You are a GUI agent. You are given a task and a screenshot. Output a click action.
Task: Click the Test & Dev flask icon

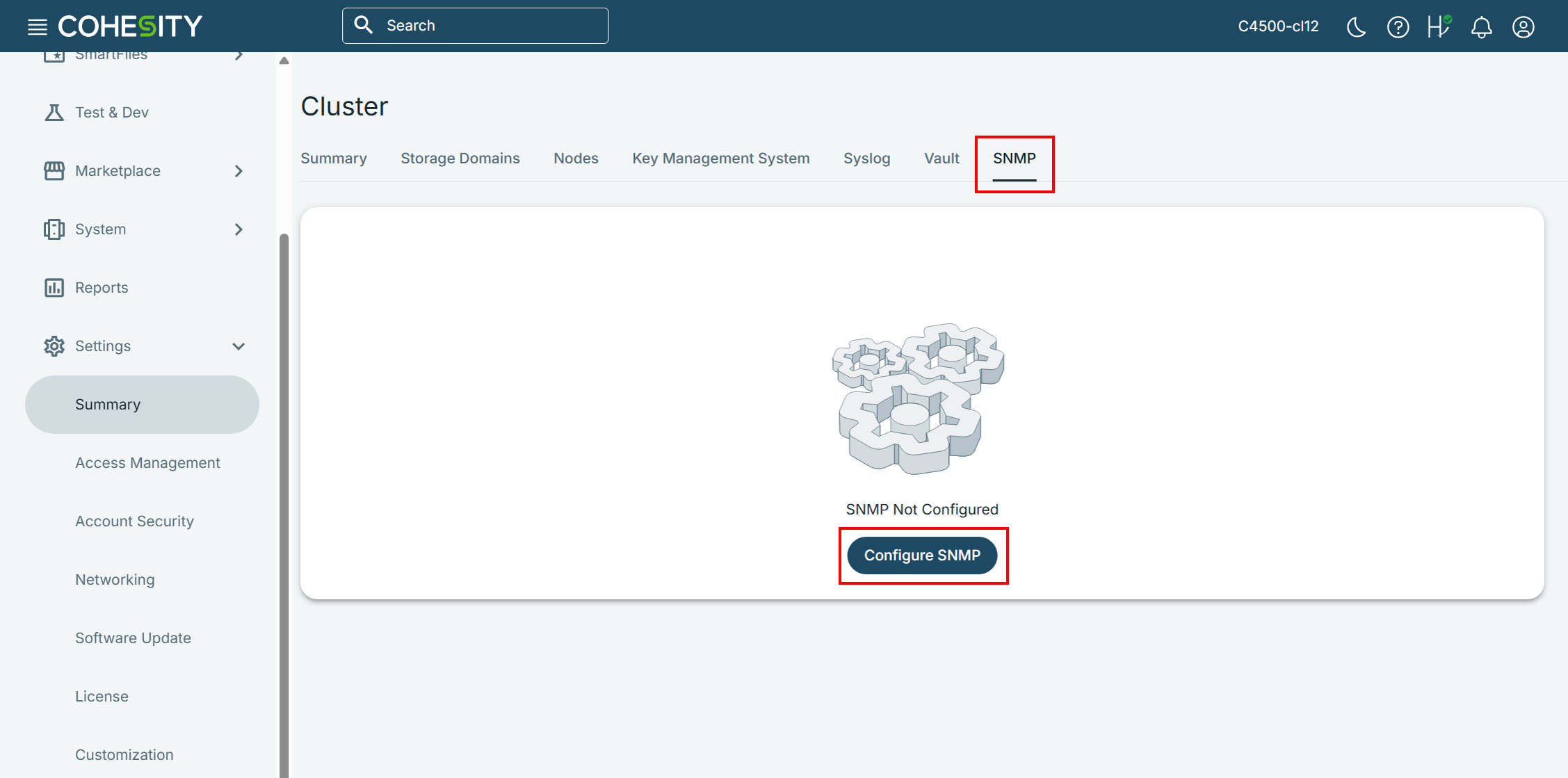pyautogui.click(x=54, y=112)
